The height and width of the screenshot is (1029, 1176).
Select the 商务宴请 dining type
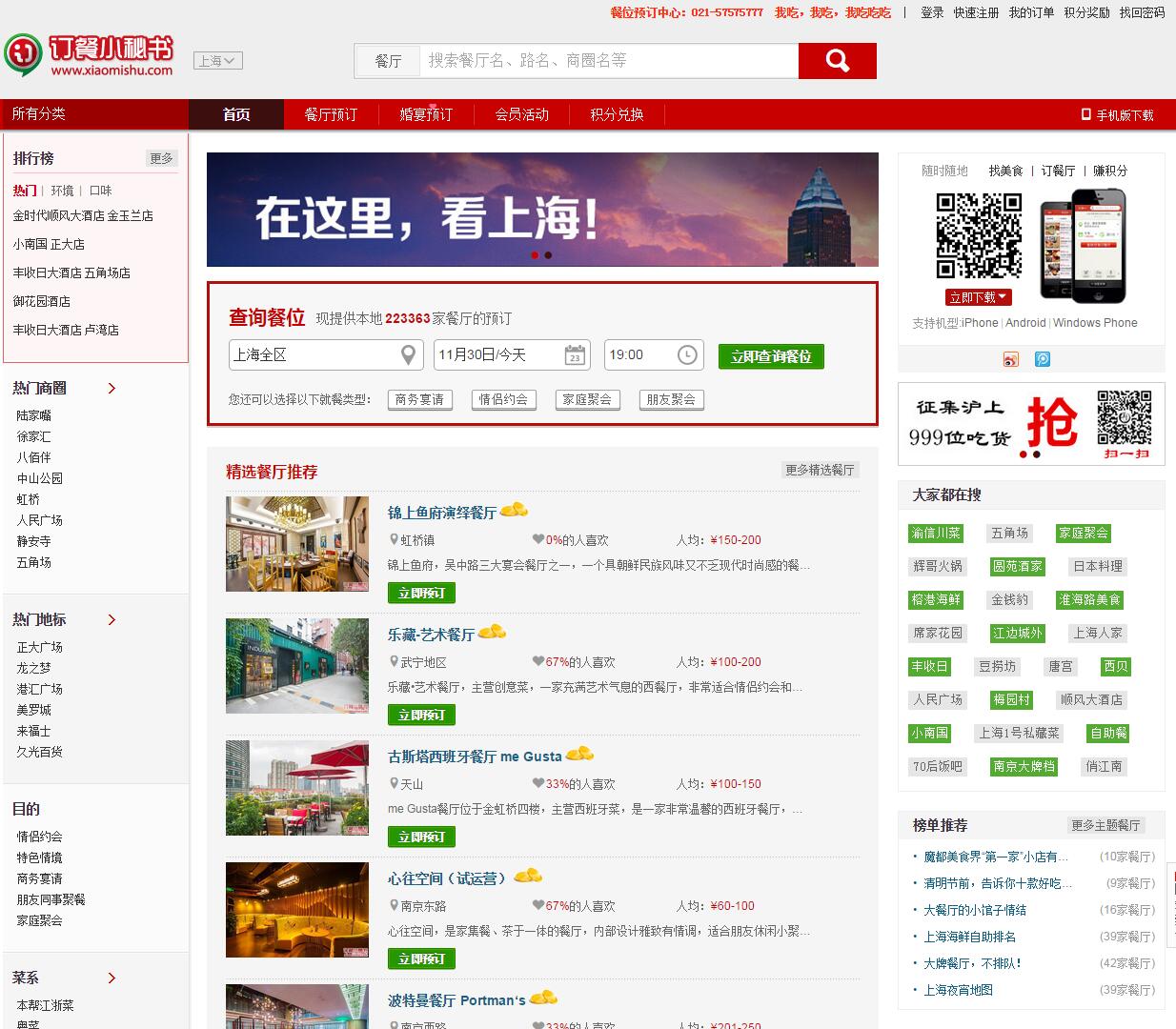tap(419, 400)
